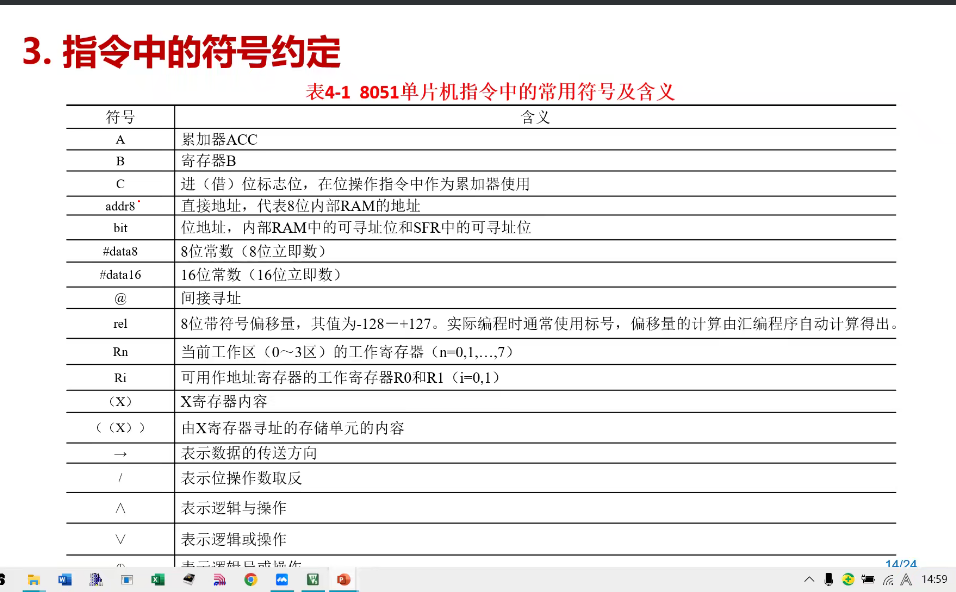Viewport: 956px width, 592px height.
Task: Select the symbol cell #data16
Action: coord(120,275)
